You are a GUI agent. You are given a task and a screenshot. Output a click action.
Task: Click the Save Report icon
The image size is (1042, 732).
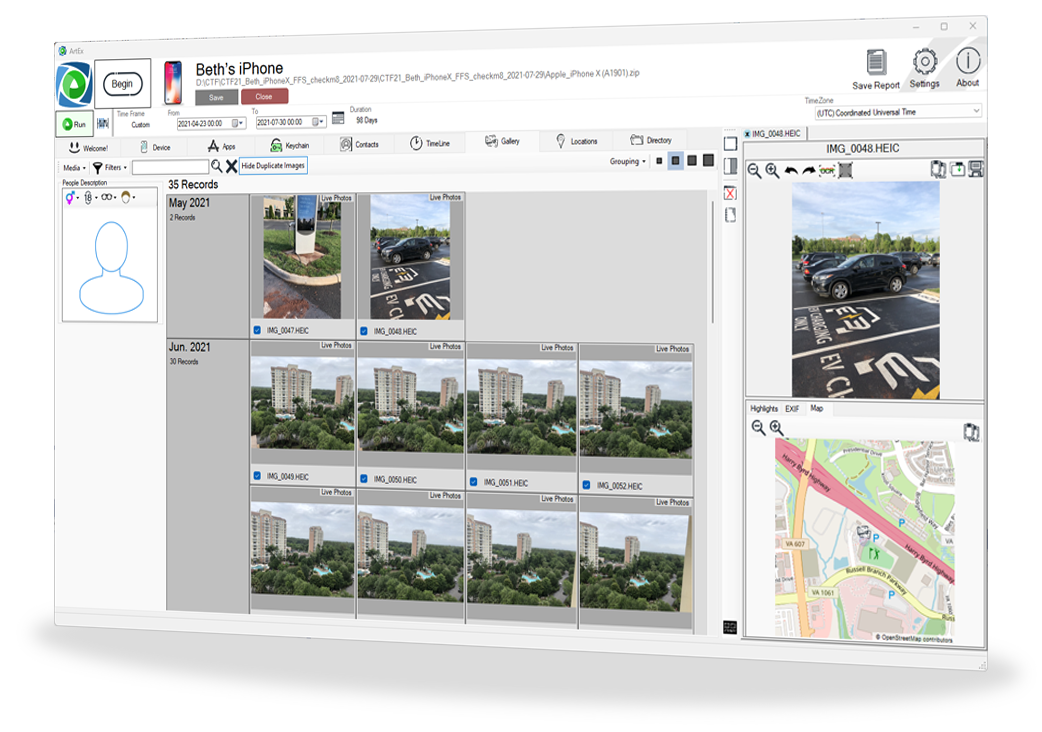876,63
